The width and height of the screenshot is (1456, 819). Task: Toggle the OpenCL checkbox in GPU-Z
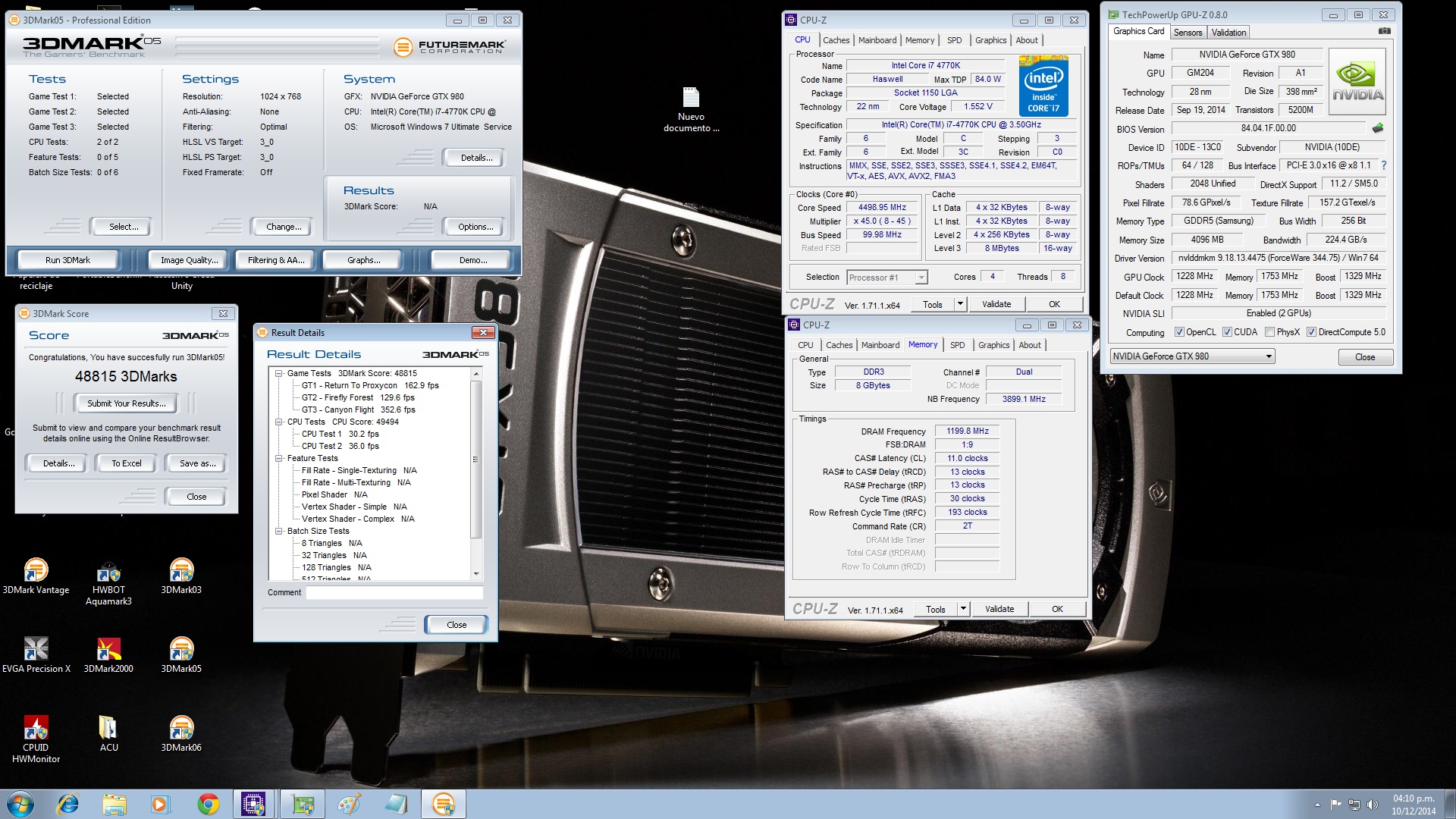click(x=1179, y=332)
